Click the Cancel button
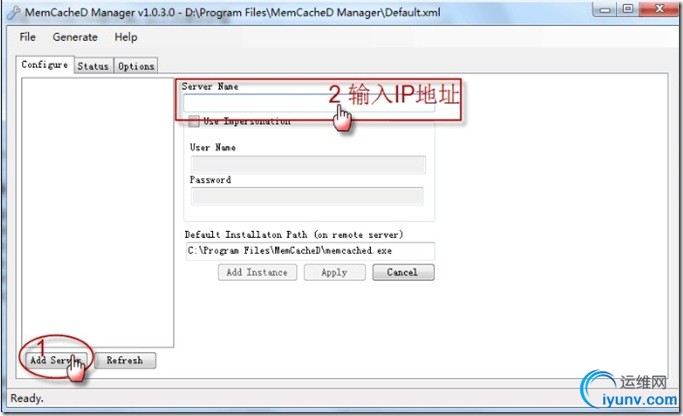Image resolution: width=683 pixels, height=416 pixels. (403, 272)
